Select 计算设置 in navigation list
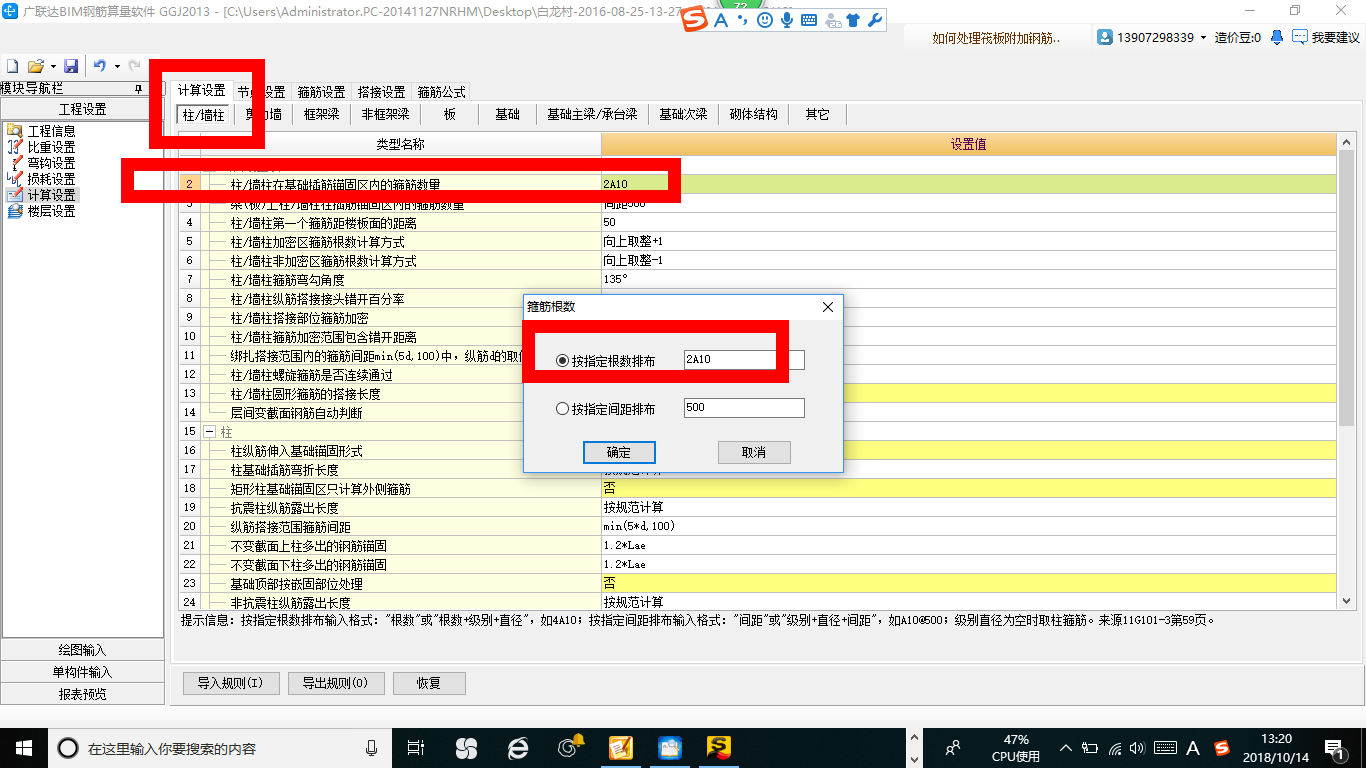The image size is (1366, 768). tap(51, 195)
